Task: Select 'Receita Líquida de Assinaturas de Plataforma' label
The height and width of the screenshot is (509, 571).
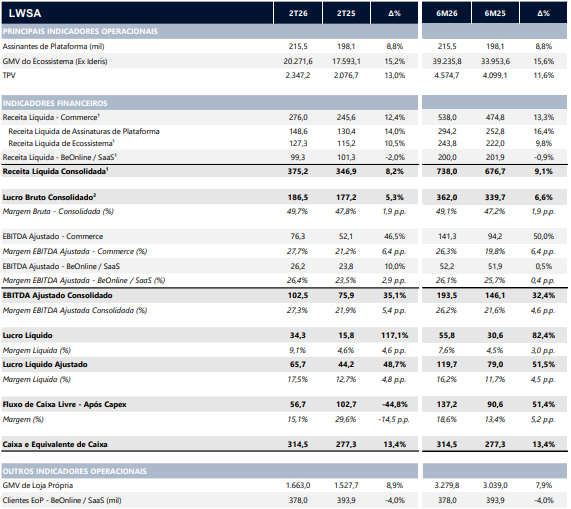Action: pos(84,131)
